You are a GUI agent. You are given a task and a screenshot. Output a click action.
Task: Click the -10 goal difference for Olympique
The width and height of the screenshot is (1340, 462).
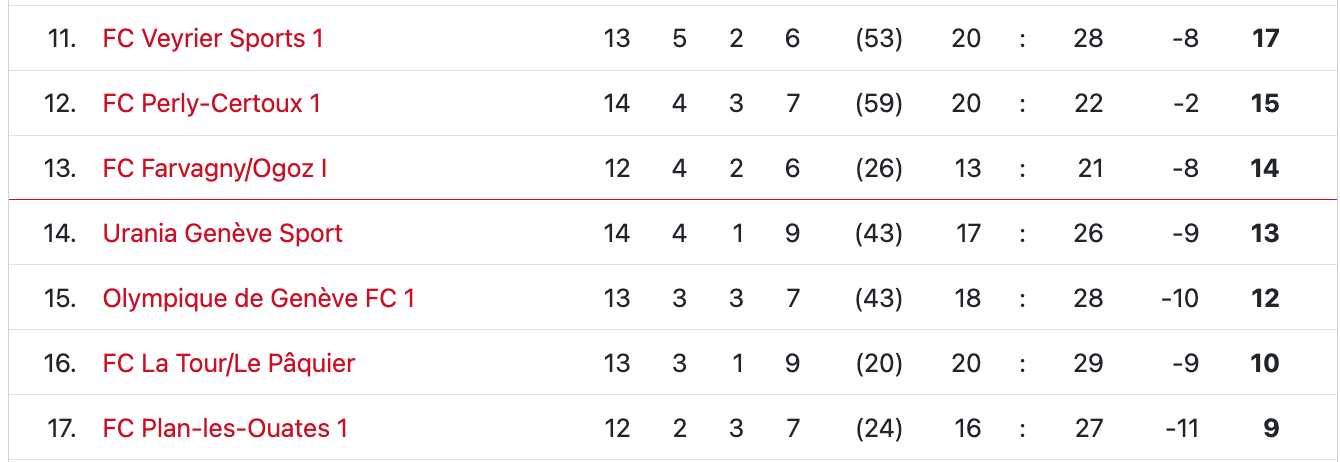coord(1179,298)
